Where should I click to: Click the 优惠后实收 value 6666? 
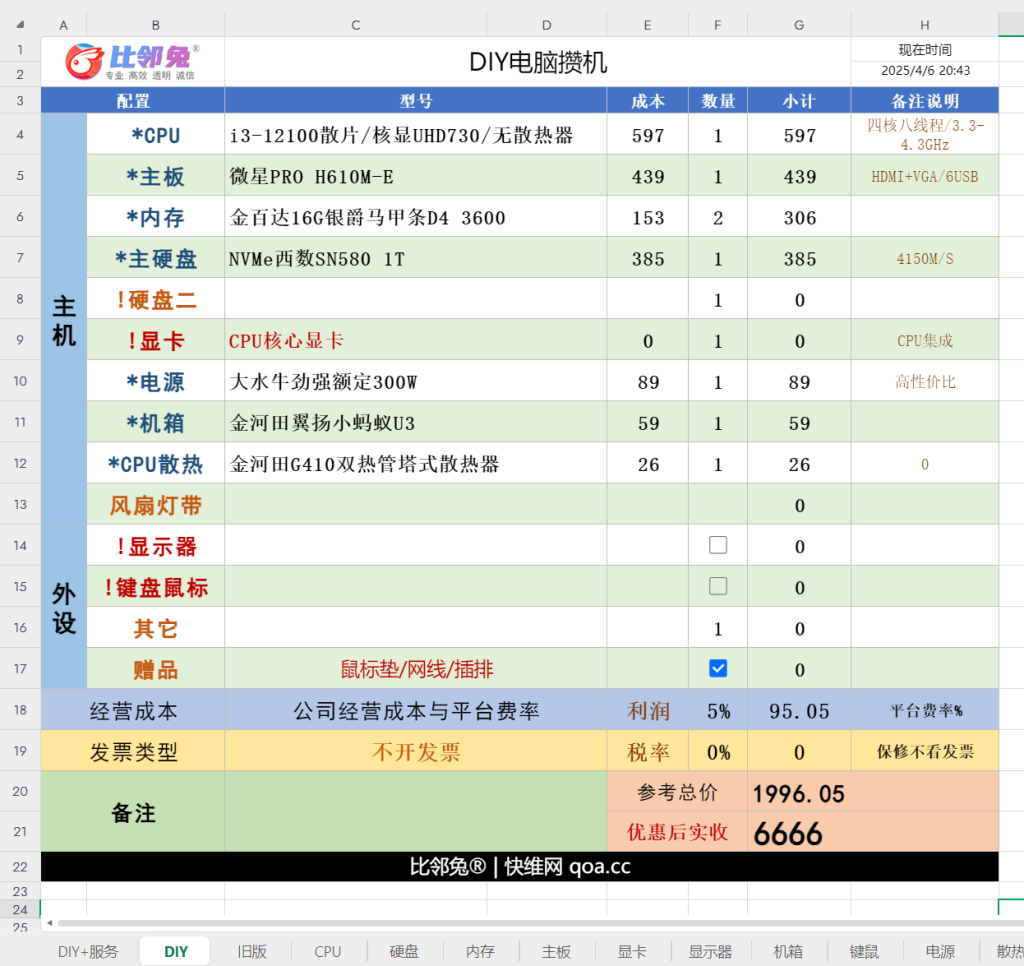click(873, 832)
